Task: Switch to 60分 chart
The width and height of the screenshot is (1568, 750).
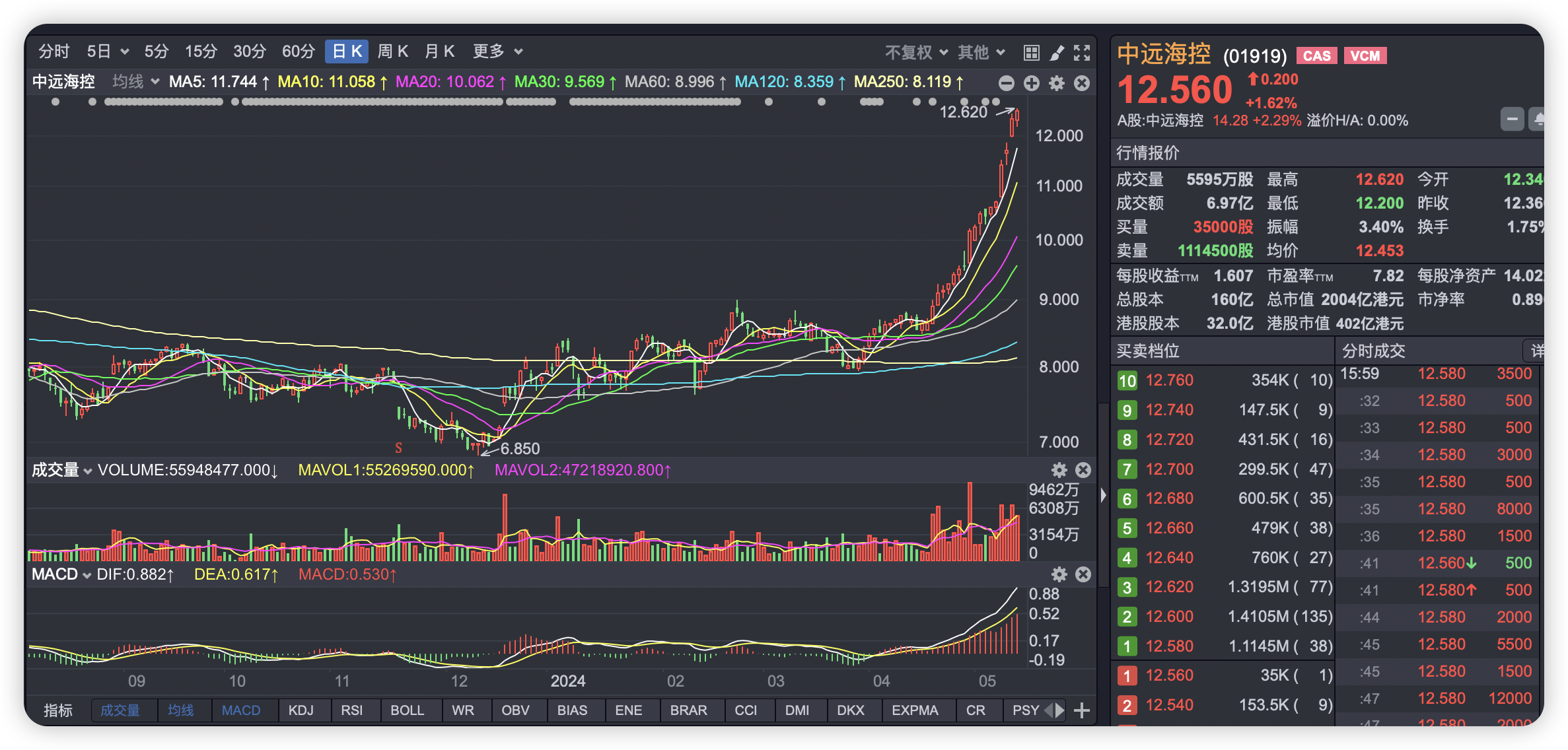Action: [299, 51]
